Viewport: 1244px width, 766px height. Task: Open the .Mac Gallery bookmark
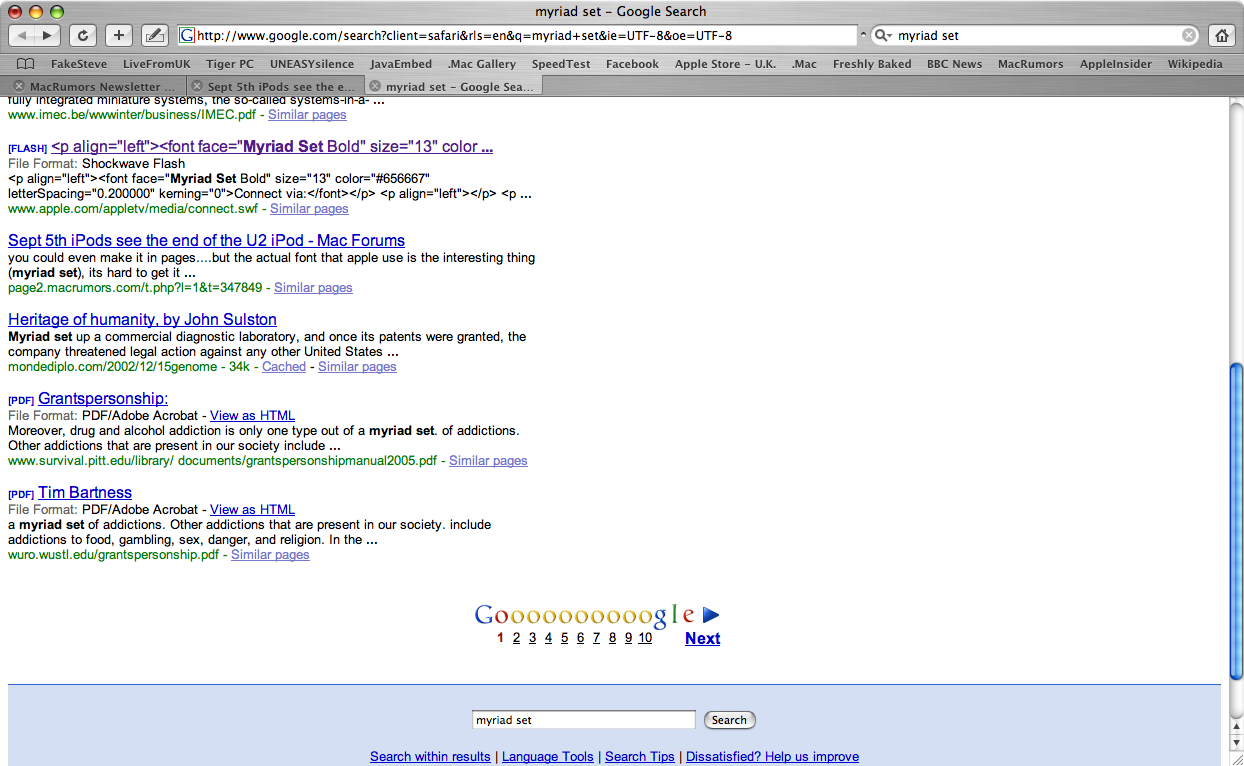pos(482,63)
